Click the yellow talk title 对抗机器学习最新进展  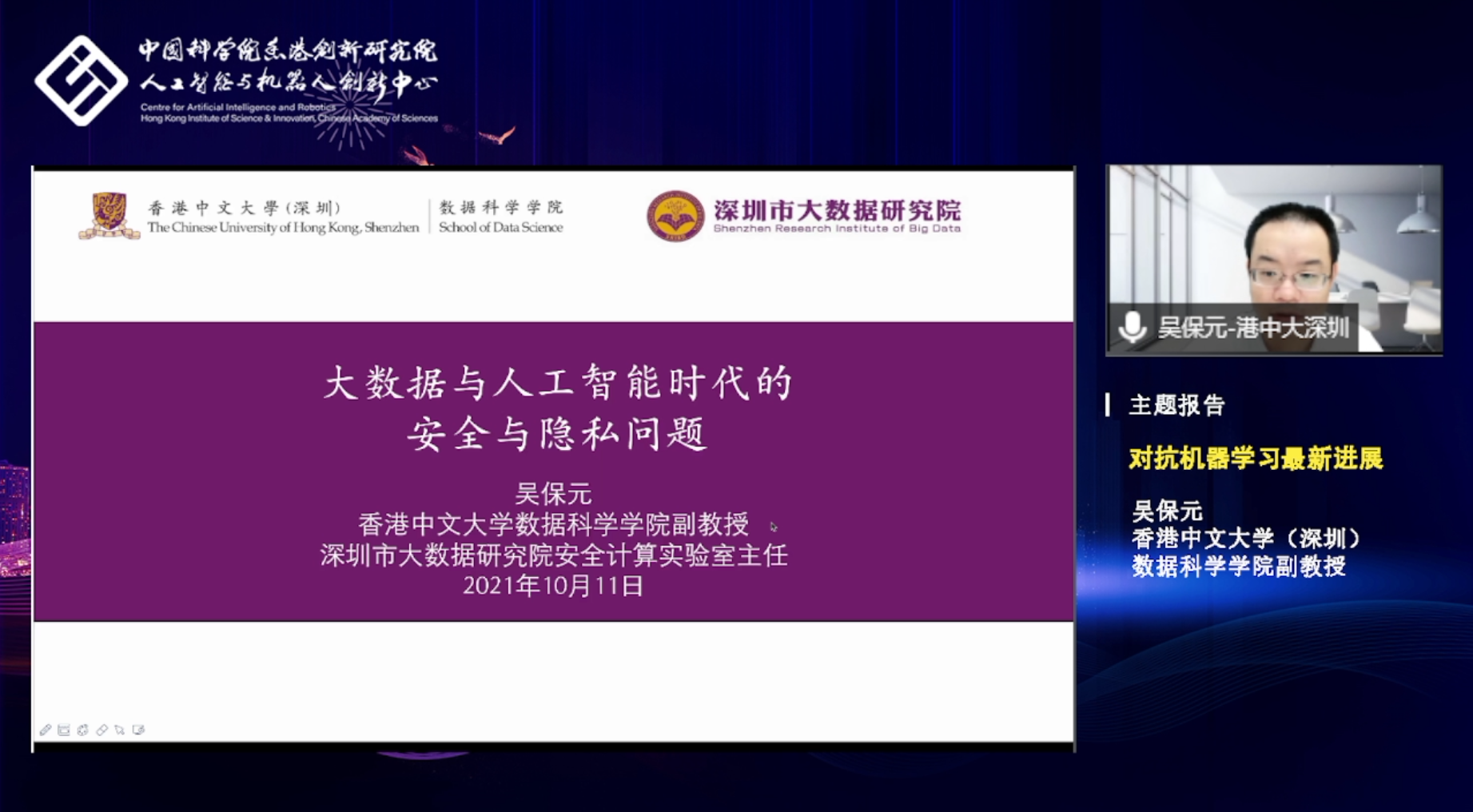tap(1256, 459)
